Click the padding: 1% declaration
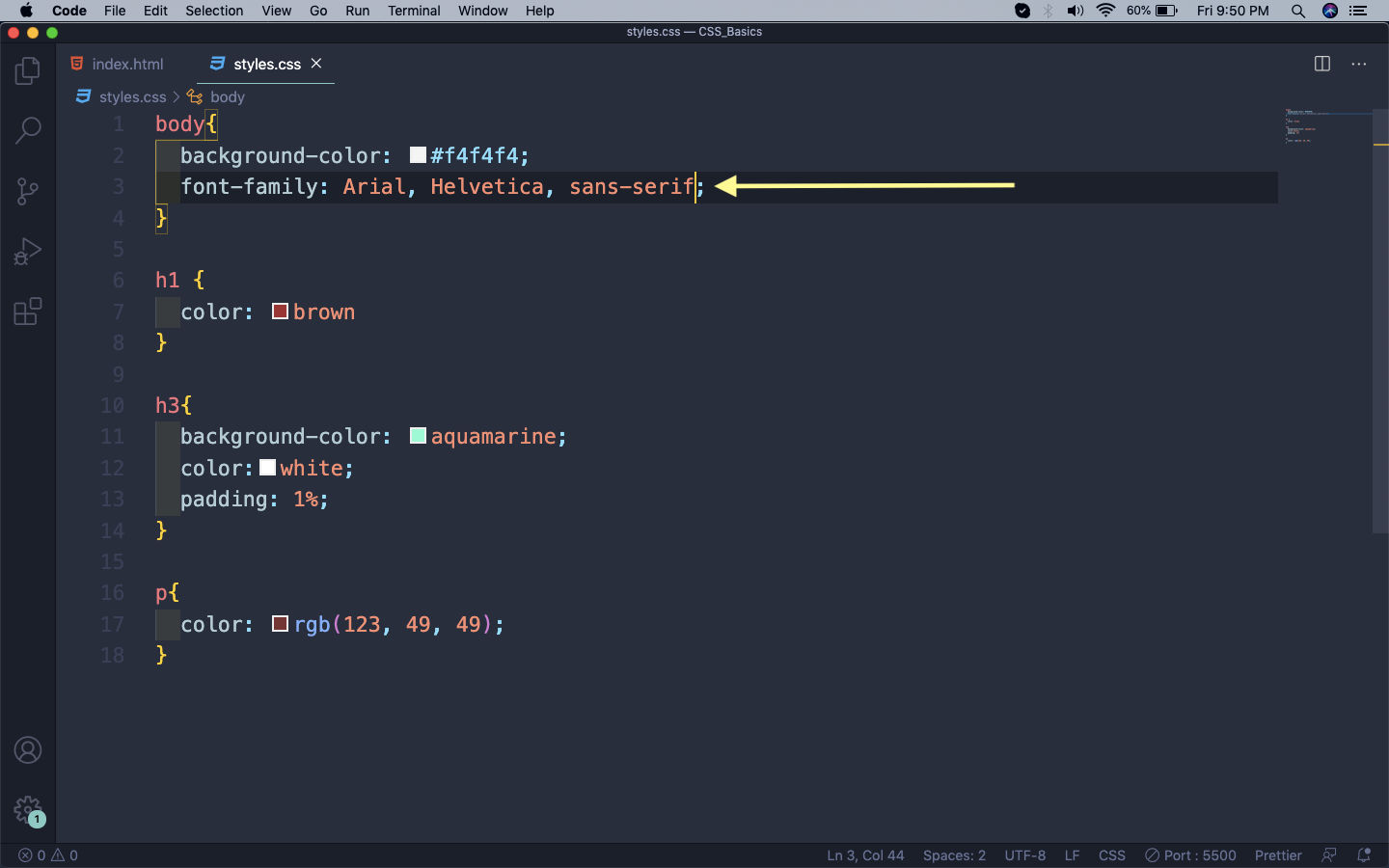This screenshot has width=1389, height=868. point(255,499)
